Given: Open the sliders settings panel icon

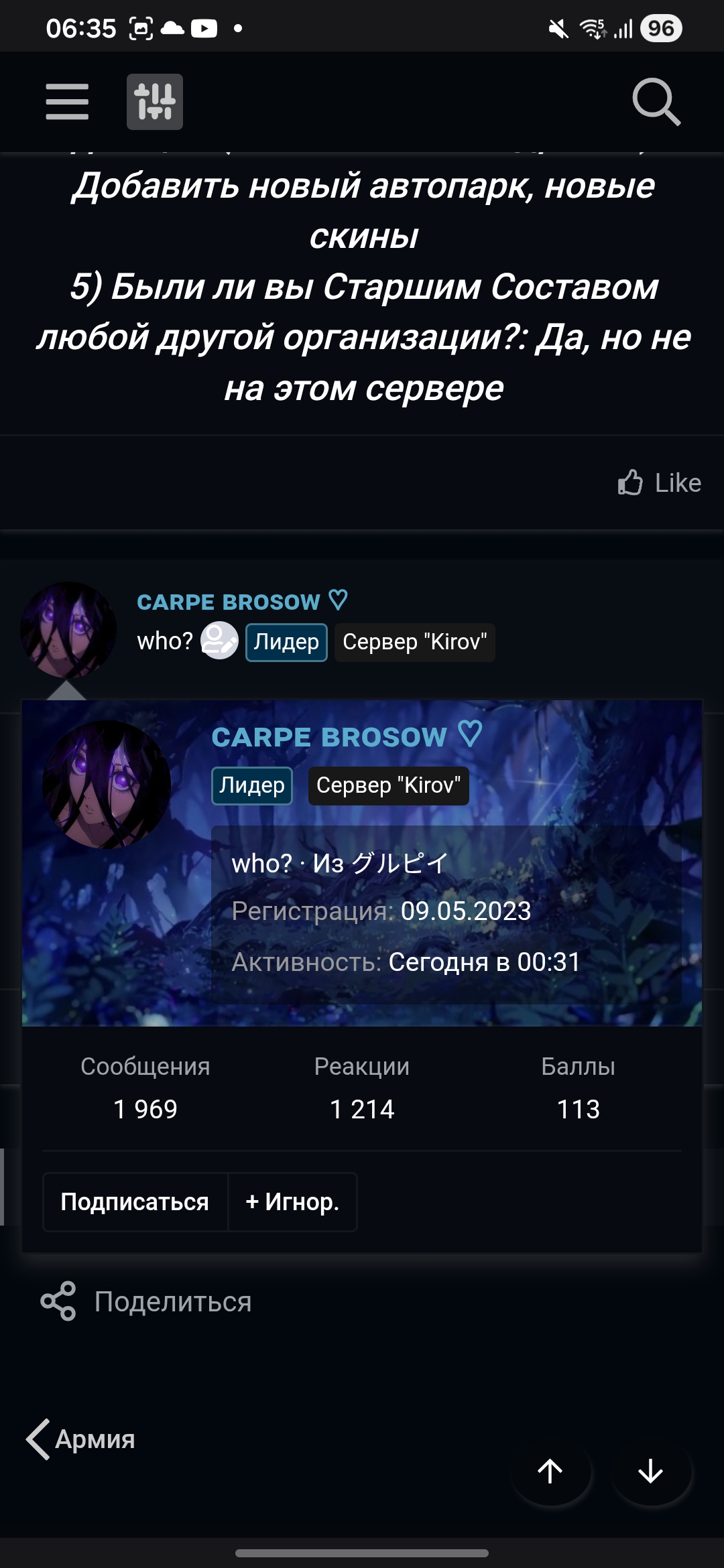Looking at the screenshot, I should (x=155, y=102).
